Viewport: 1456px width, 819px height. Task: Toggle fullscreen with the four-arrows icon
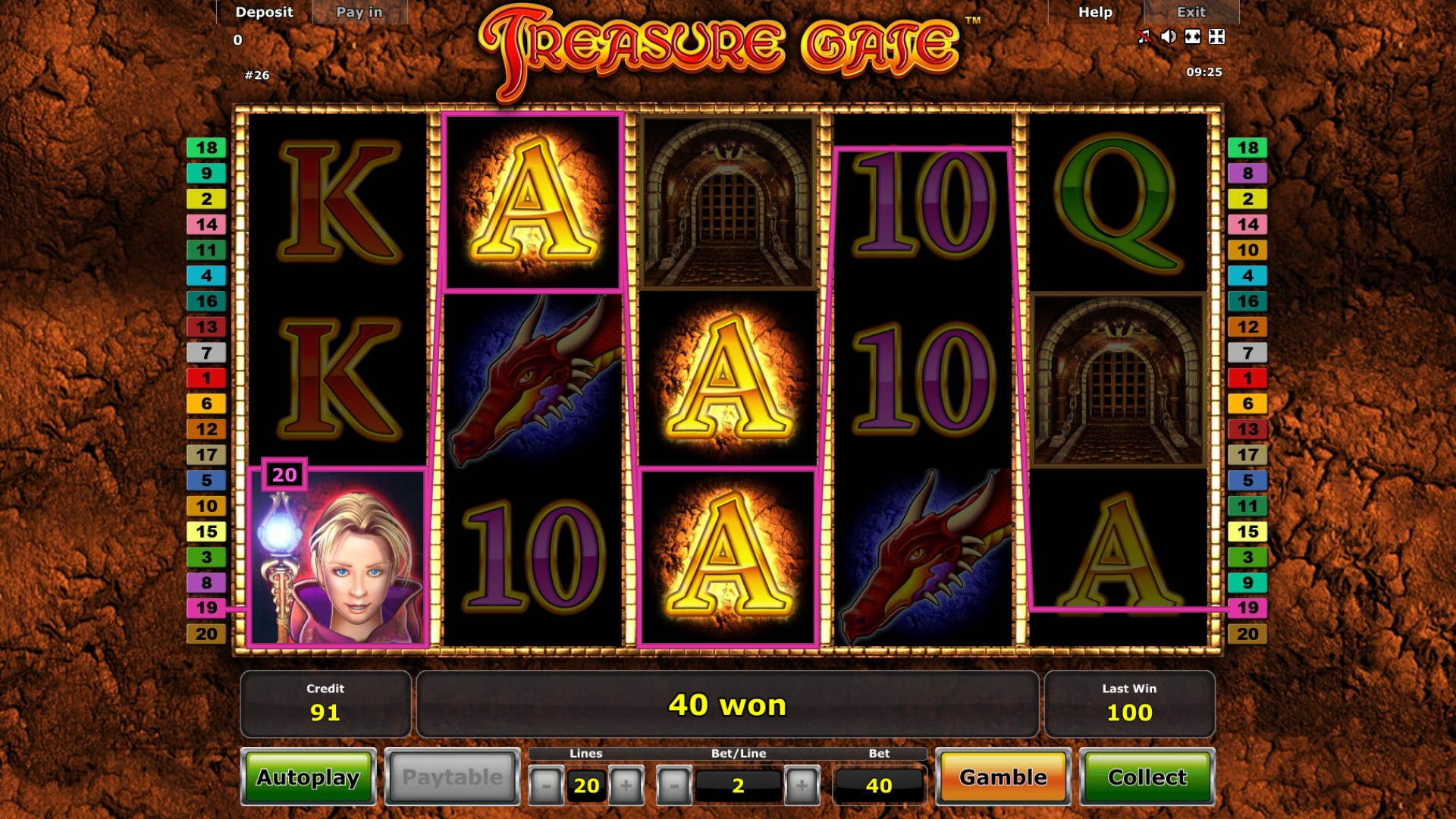pos(1216,36)
